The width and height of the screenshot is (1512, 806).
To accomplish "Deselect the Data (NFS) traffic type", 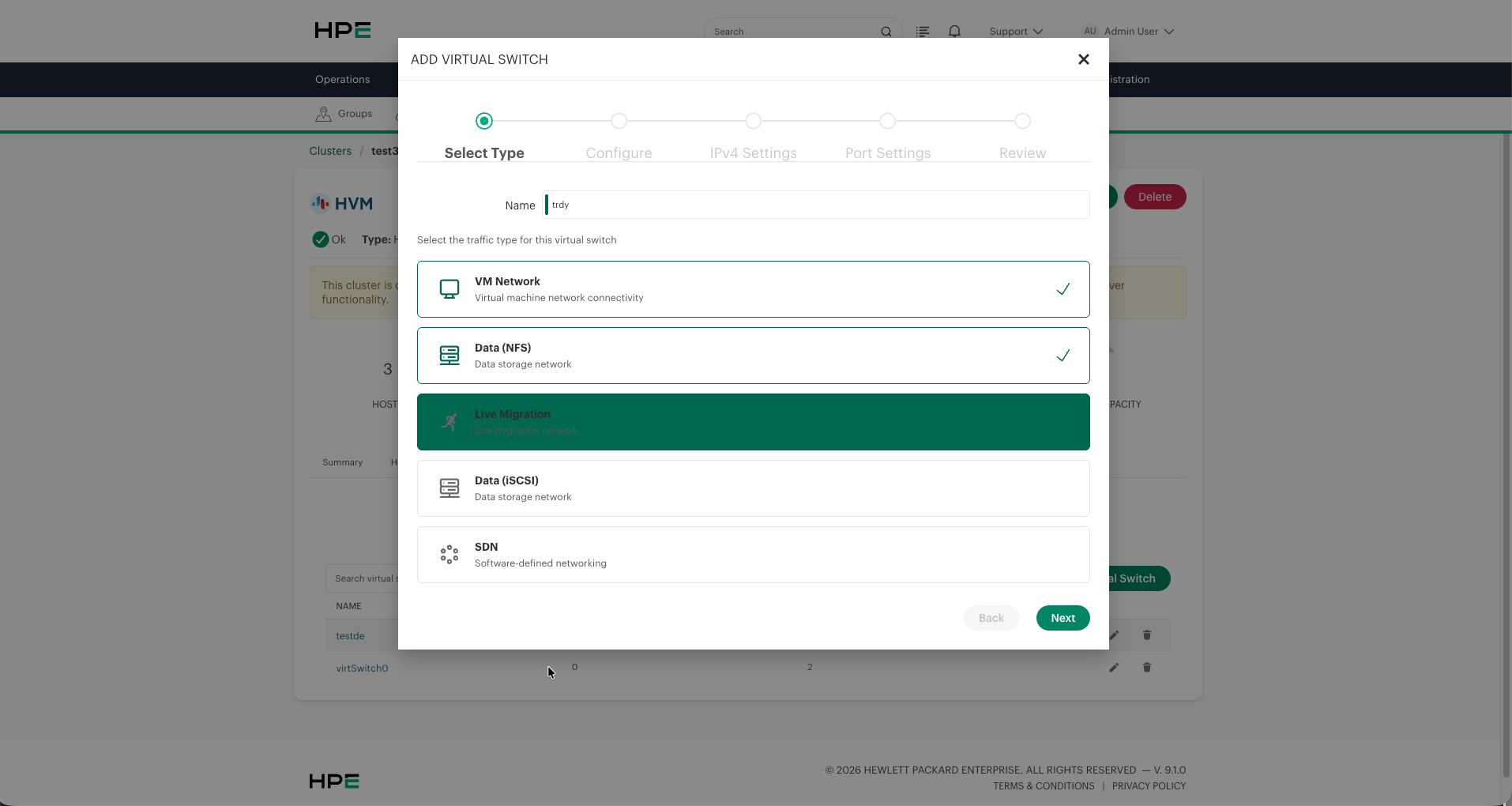I will (x=754, y=356).
